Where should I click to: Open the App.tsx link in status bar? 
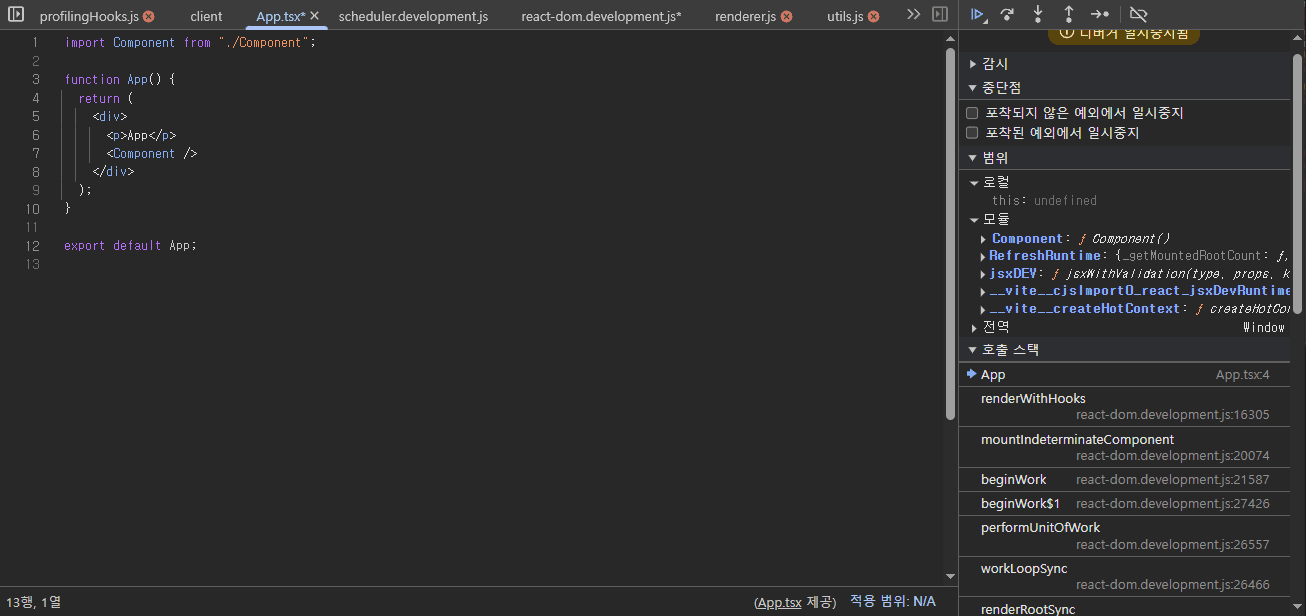pyautogui.click(x=779, y=602)
